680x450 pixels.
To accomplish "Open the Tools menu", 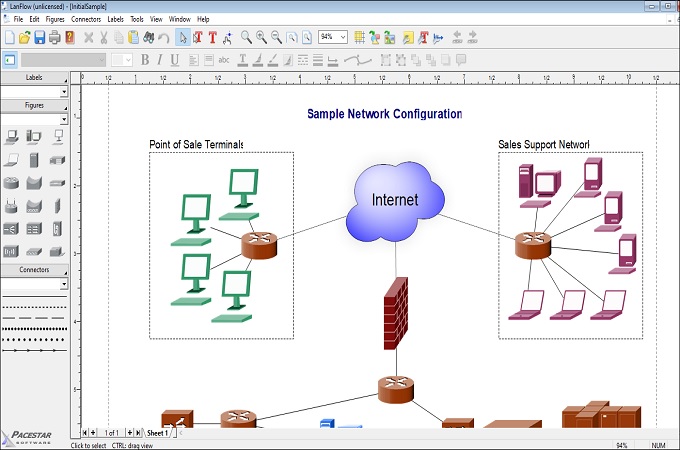I will pos(137,19).
